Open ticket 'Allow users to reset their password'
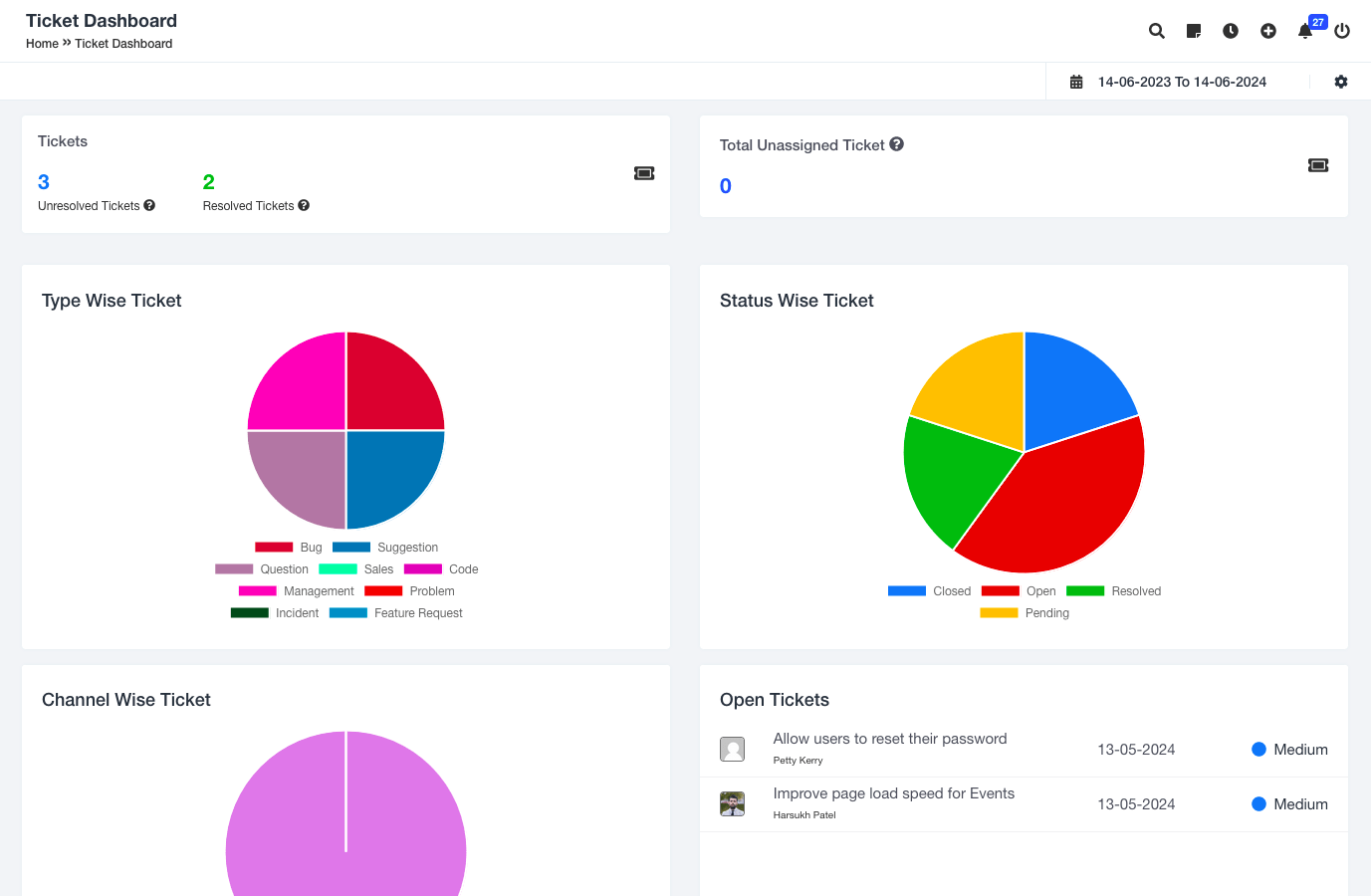 889,739
